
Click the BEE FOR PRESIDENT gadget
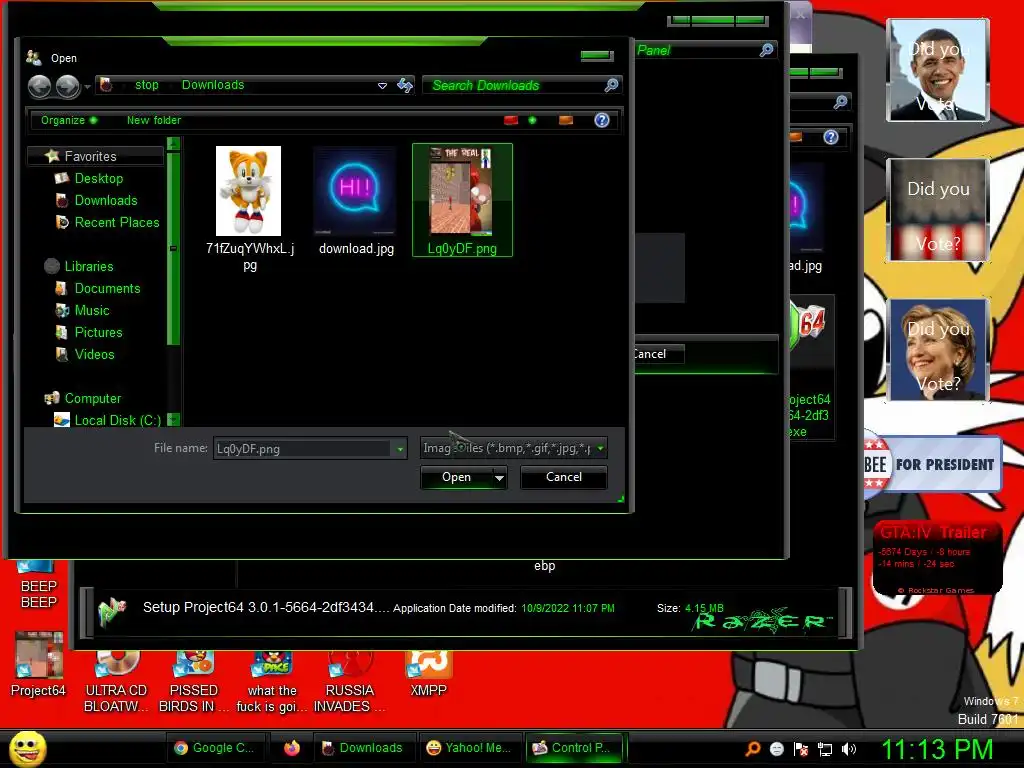tap(933, 465)
